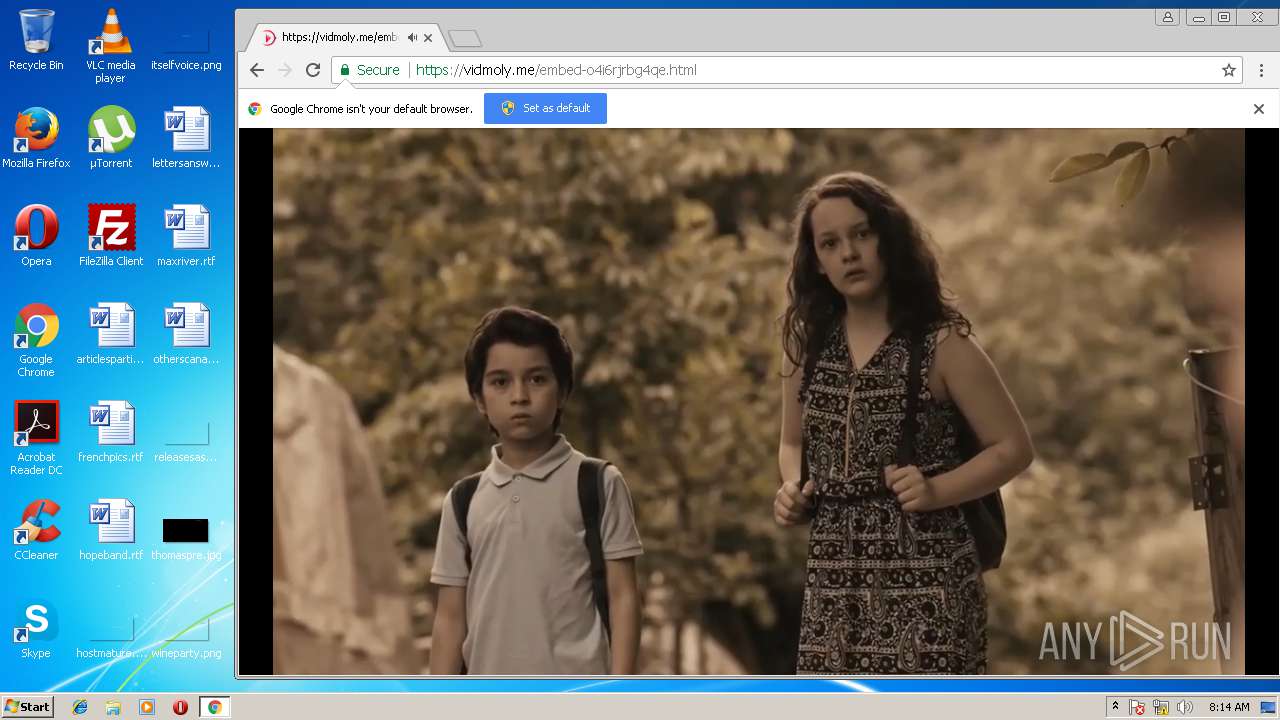
Task: Open Action Center flag notification
Action: click(1137, 707)
